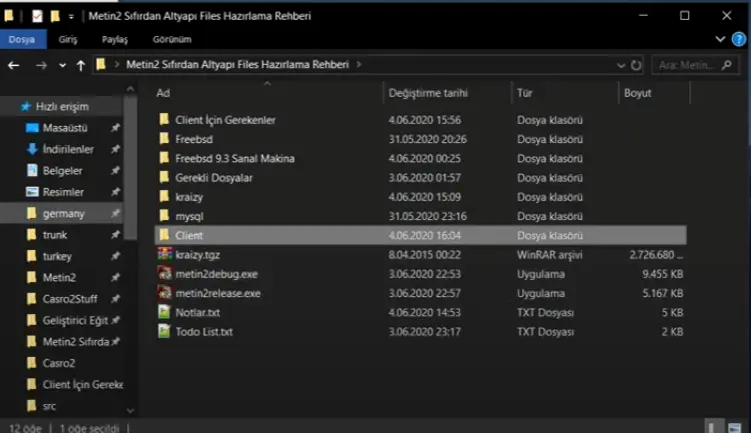Open the Görünüm ribbon tab
Image resolution: width=751 pixels, height=433 pixels.
click(x=172, y=39)
